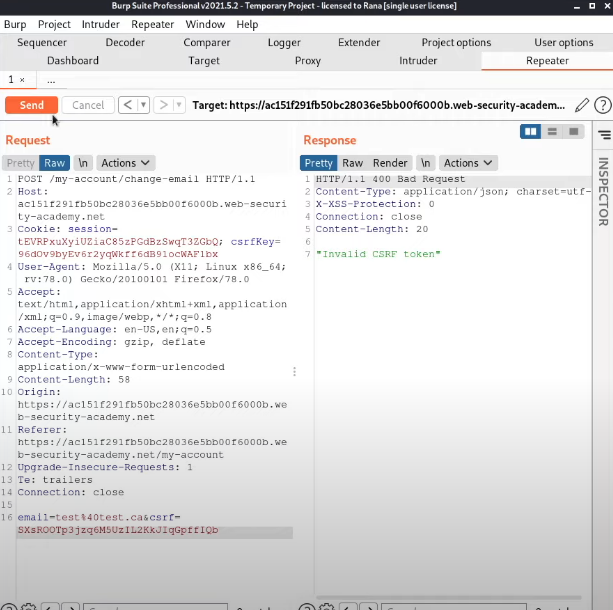Click the csrf token value SXsROOTp3jzq6M5UzIL2KkJIqGpffIQb

[118, 530]
